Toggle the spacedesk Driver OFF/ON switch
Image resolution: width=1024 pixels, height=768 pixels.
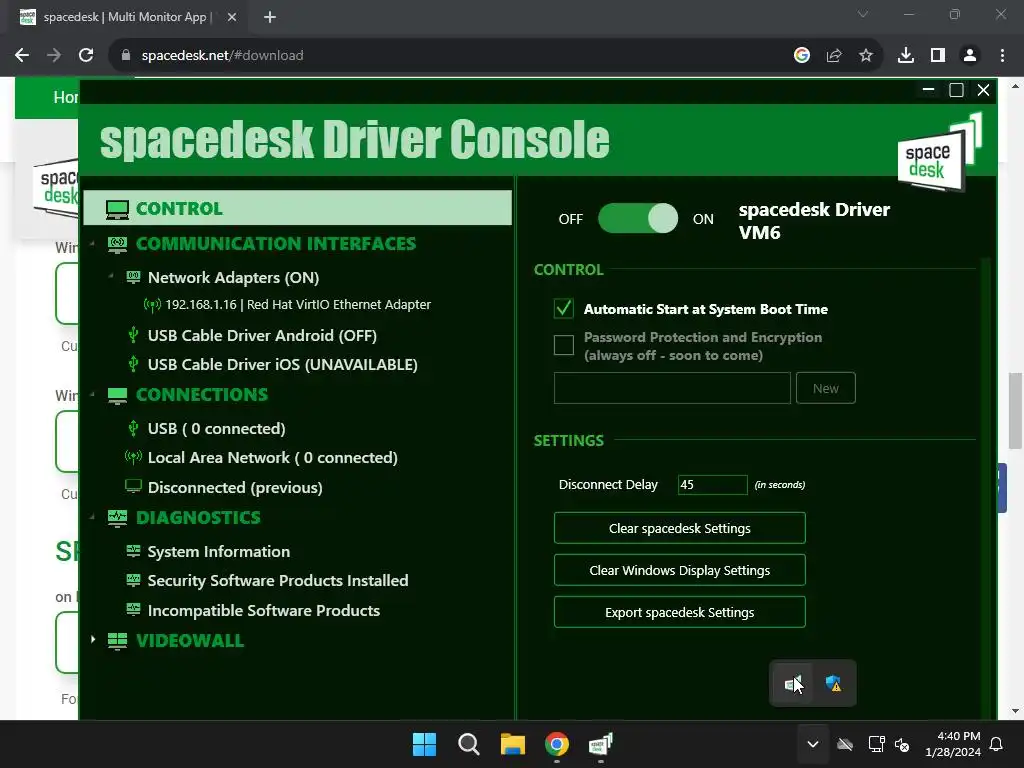[638, 219]
